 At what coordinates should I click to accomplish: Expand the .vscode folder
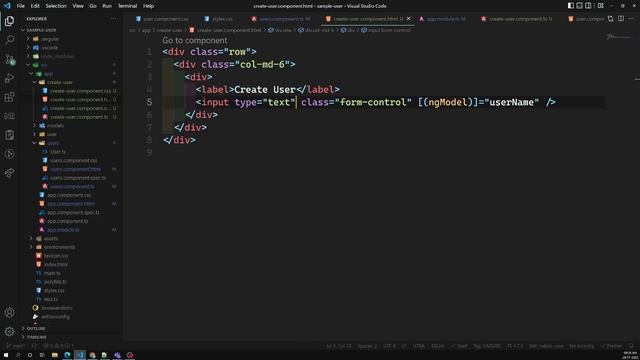49,48
